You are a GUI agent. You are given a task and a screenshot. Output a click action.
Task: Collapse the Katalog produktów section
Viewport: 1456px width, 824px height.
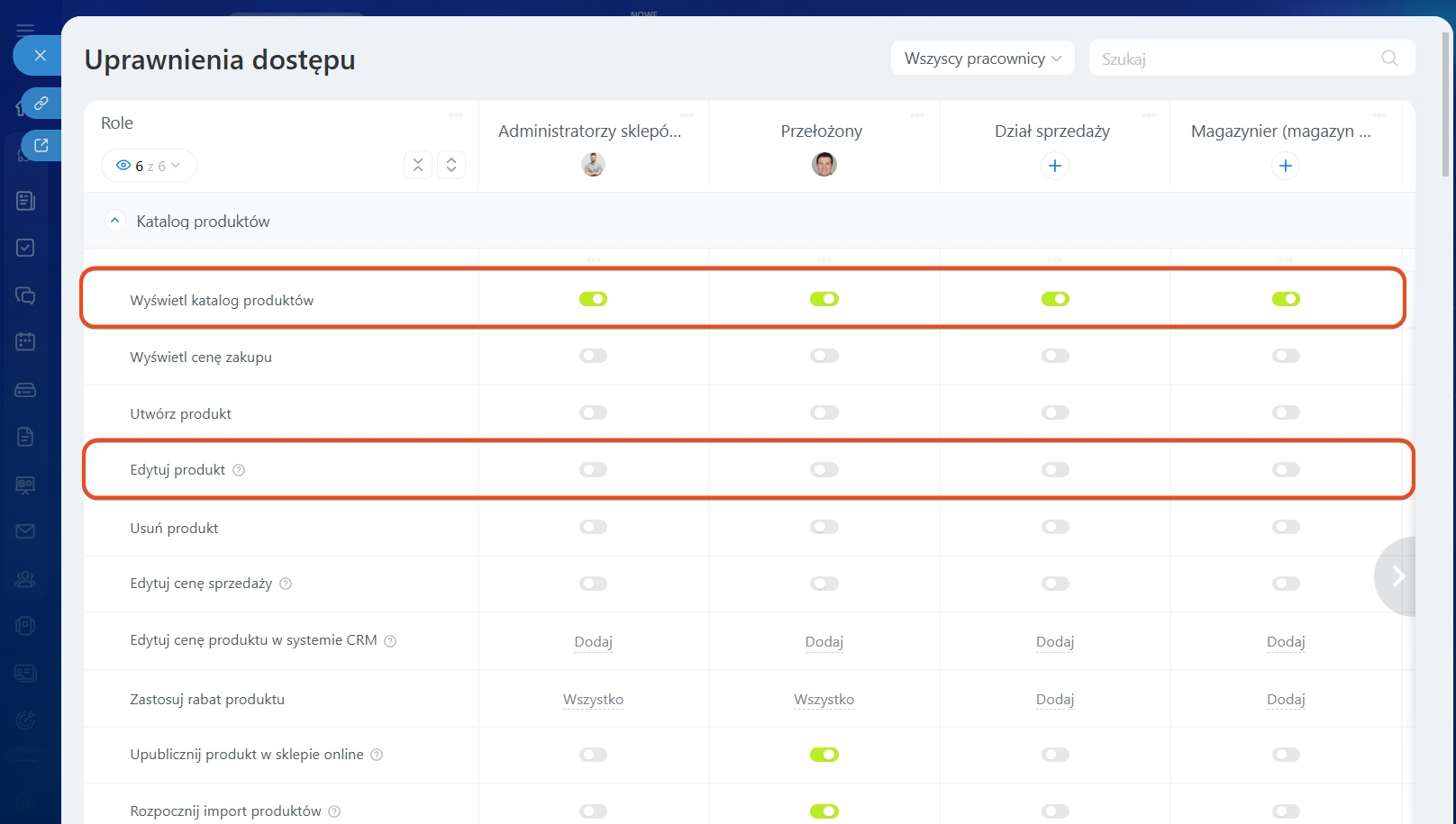pyautogui.click(x=115, y=221)
